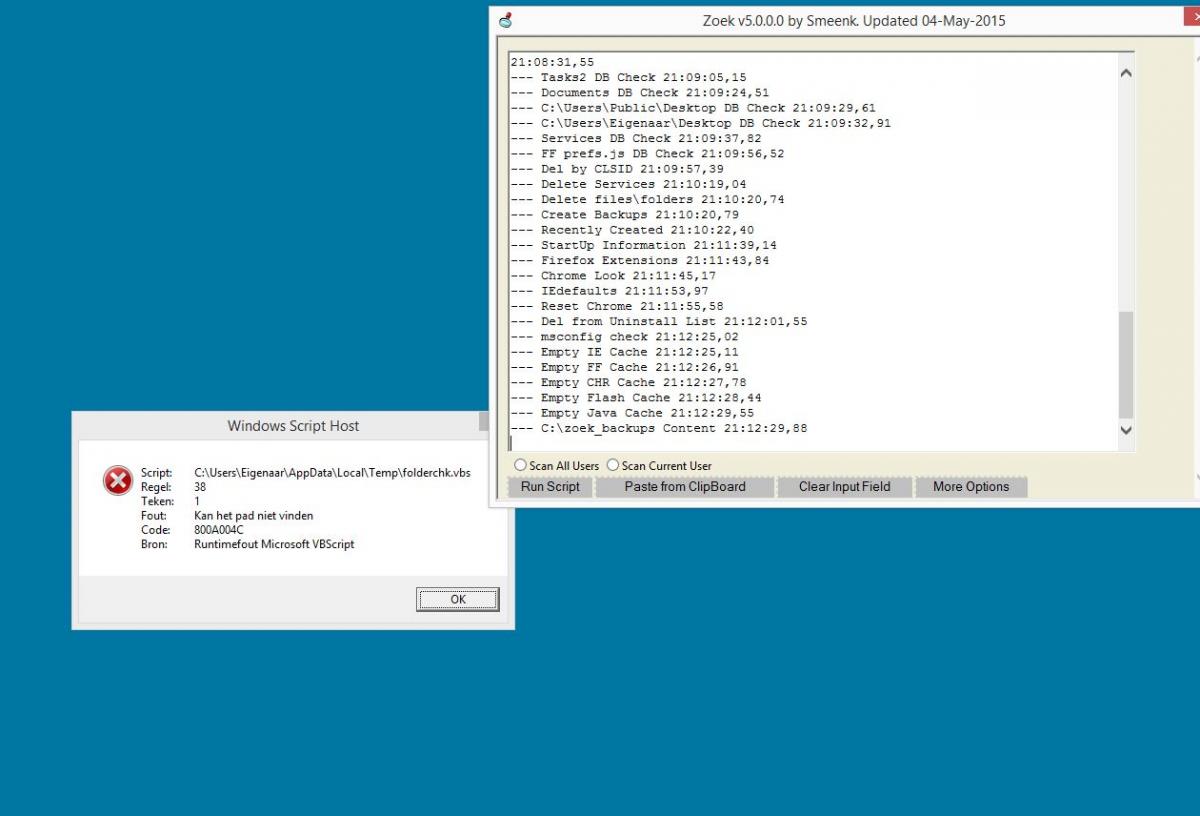
Task: Click the 'Create Backups' log line
Action: pyautogui.click(x=625, y=215)
